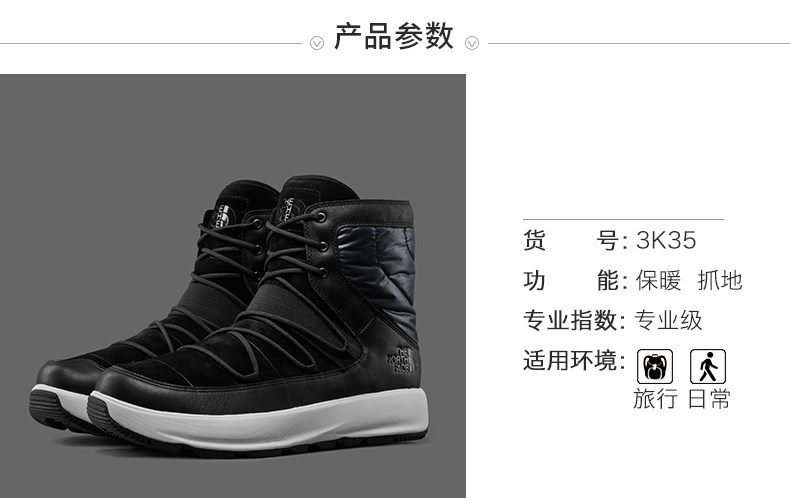
Task: Click the logo on the rear boot tongue
Action: pos(221,214)
